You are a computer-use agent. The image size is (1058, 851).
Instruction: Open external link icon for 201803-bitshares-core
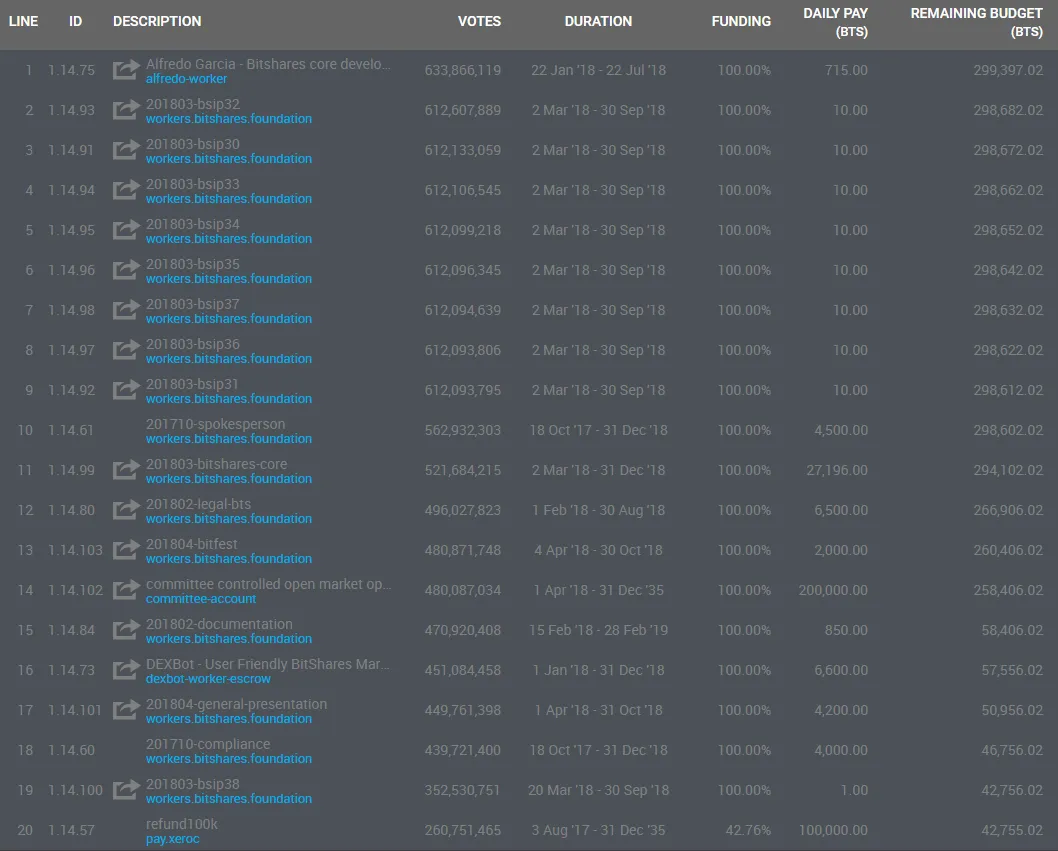tap(126, 470)
